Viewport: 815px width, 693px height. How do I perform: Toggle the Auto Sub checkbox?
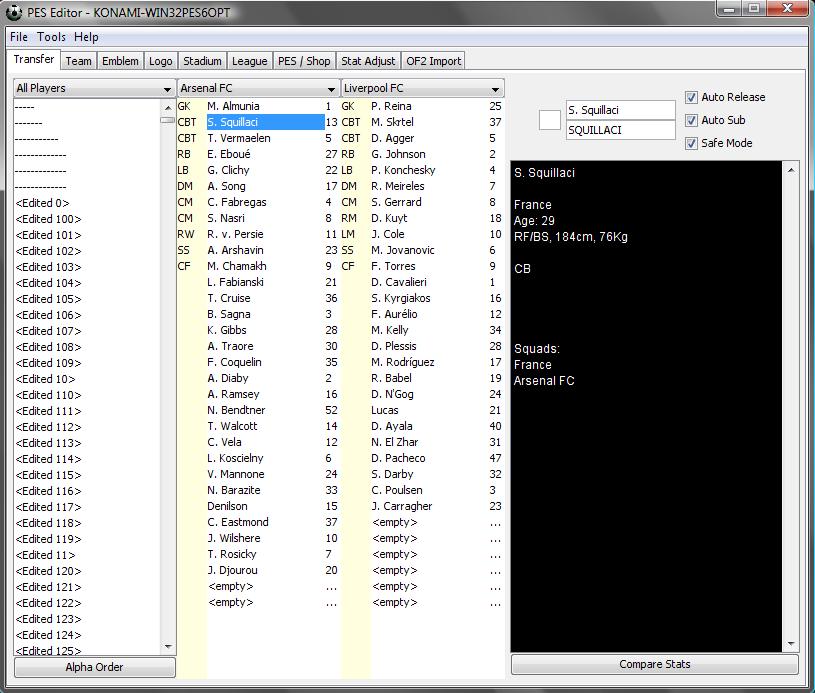click(691, 120)
